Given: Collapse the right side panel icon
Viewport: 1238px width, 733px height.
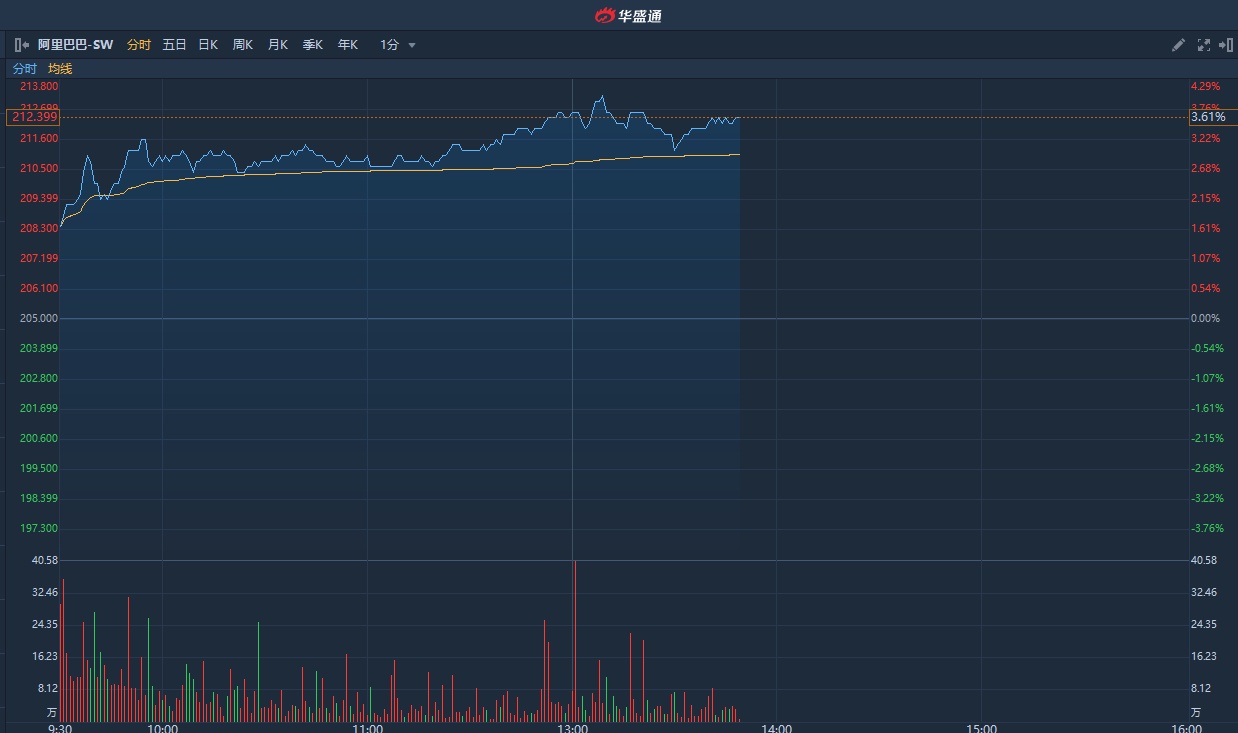Looking at the screenshot, I should coord(1225,45).
